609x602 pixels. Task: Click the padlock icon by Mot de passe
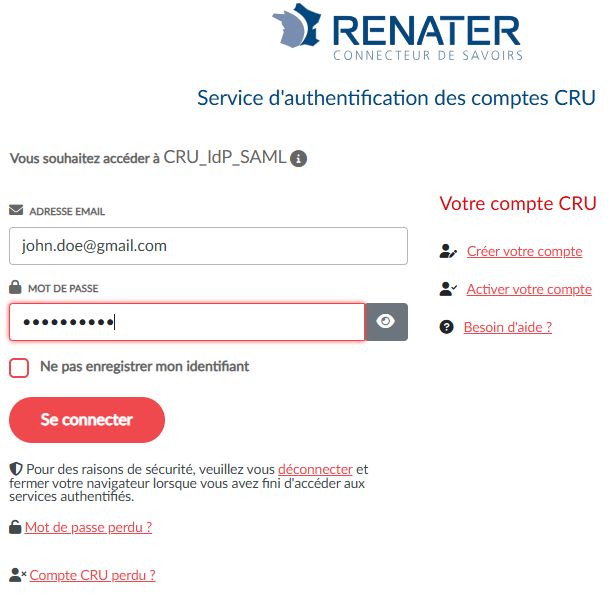point(16,288)
